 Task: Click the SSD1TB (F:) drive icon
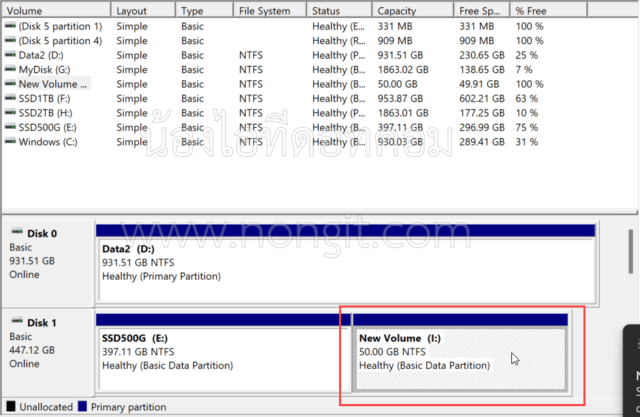10,98
